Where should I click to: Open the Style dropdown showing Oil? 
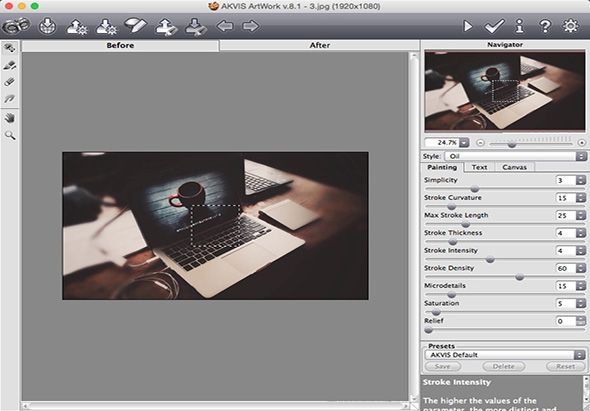coord(516,156)
